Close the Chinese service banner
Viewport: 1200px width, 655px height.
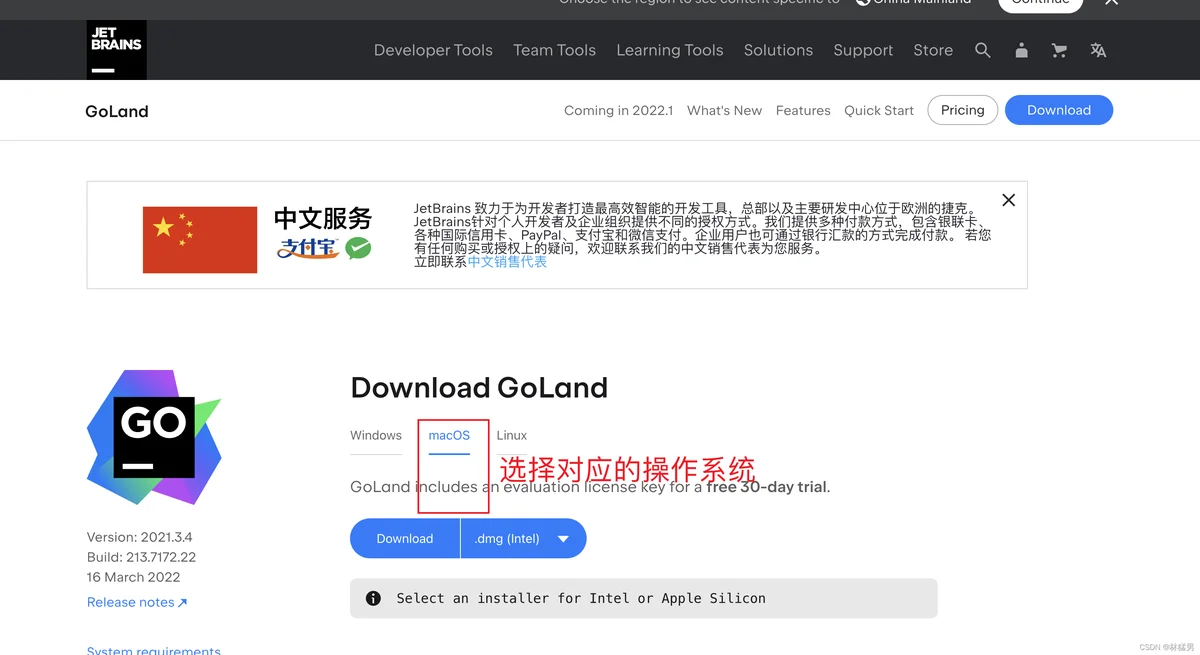coord(1008,200)
